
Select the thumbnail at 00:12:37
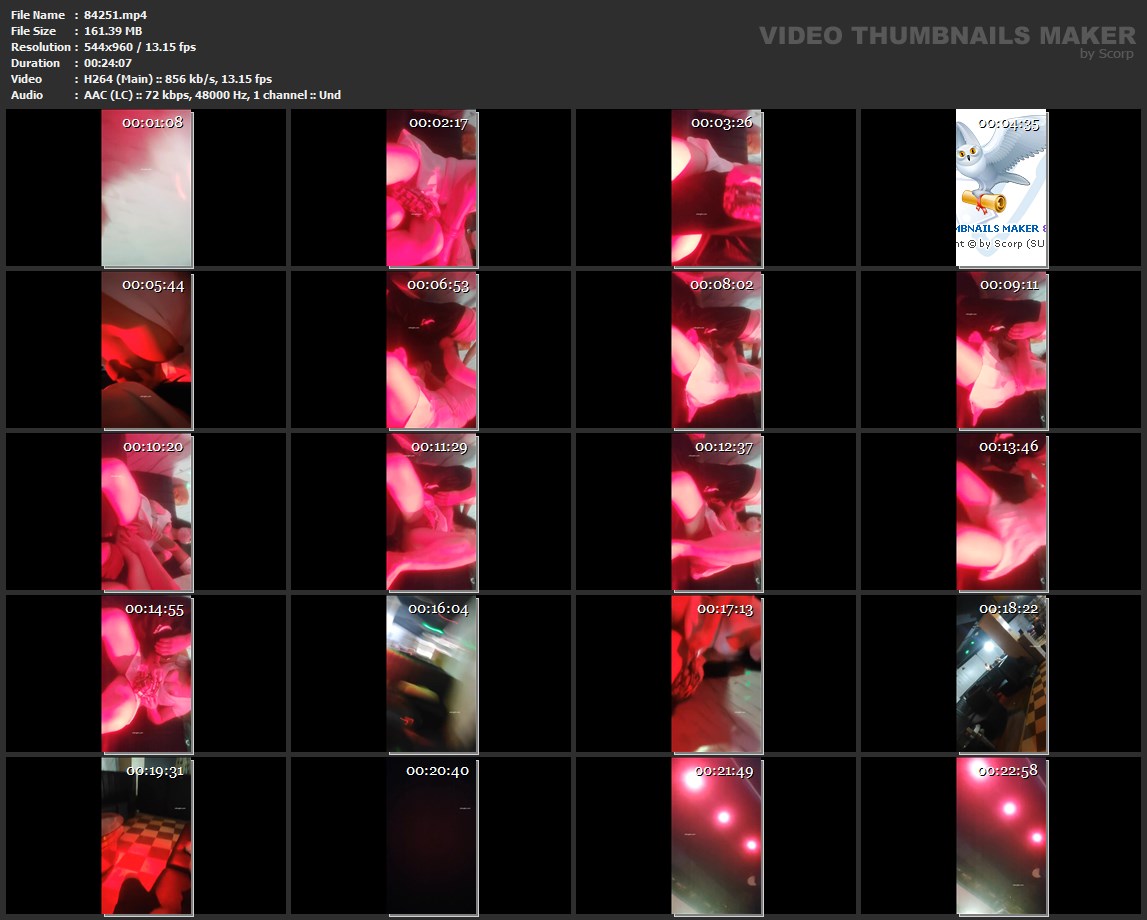716,512
